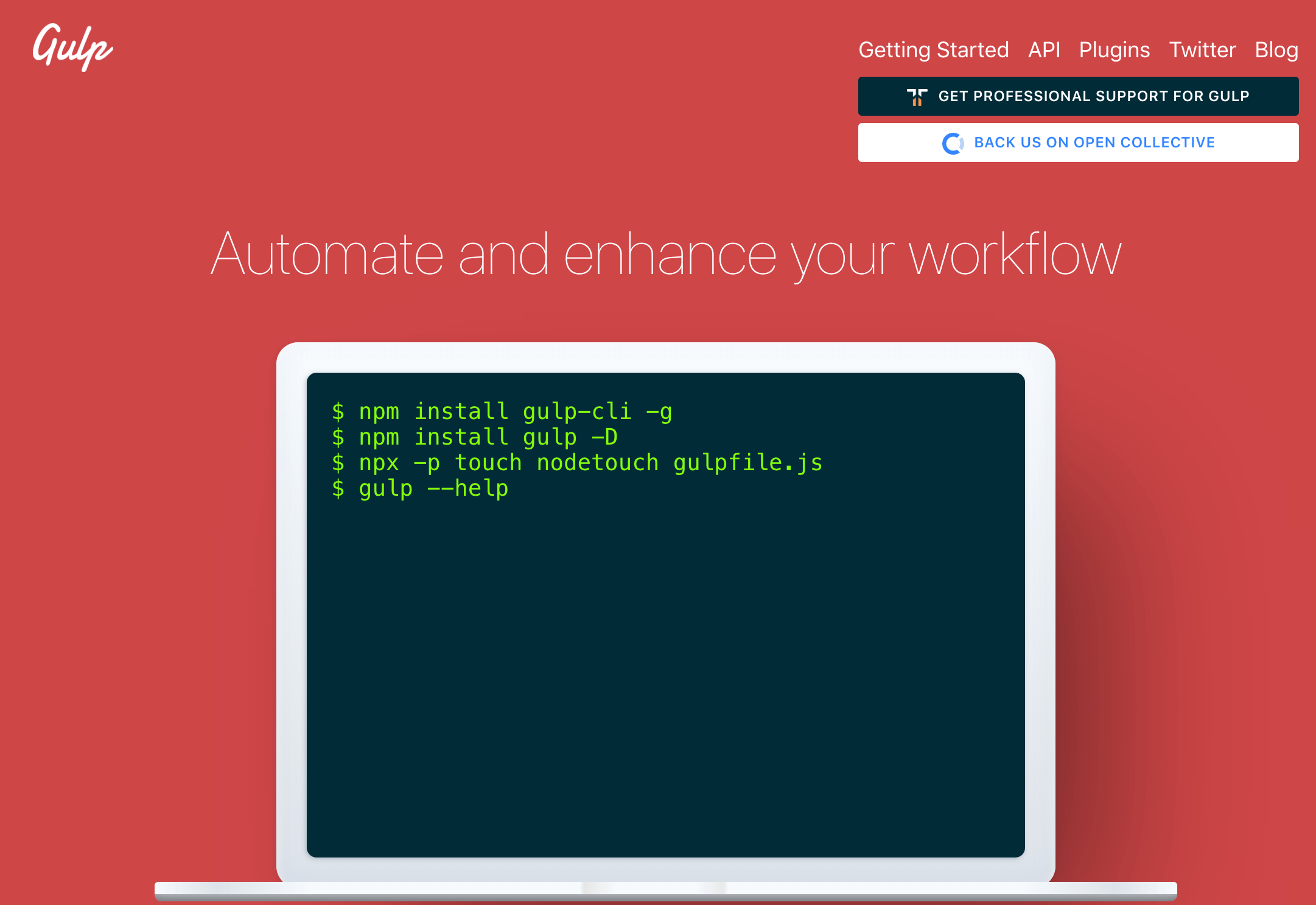
Task: Open the Twitter link in navigation
Action: [x=1202, y=50]
